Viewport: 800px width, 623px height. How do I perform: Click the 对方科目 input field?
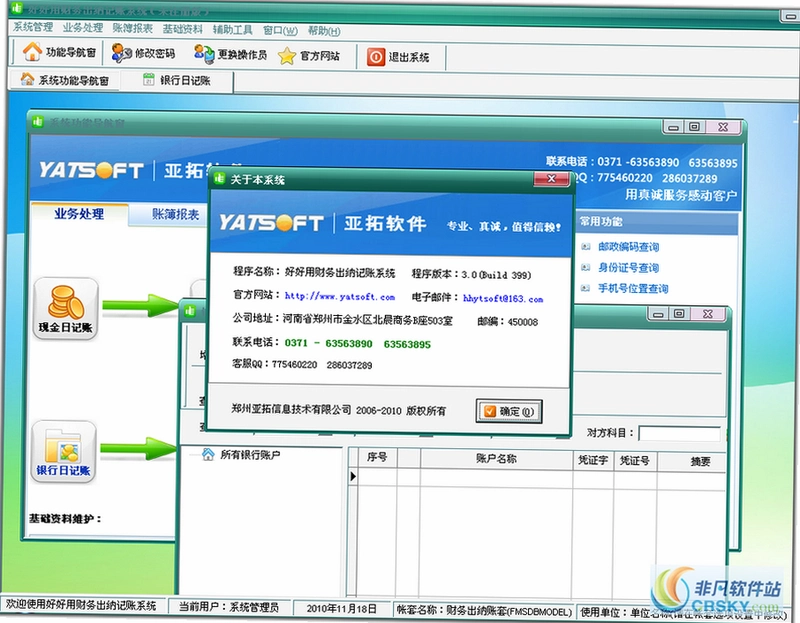pyautogui.click(x=680, y=434)
